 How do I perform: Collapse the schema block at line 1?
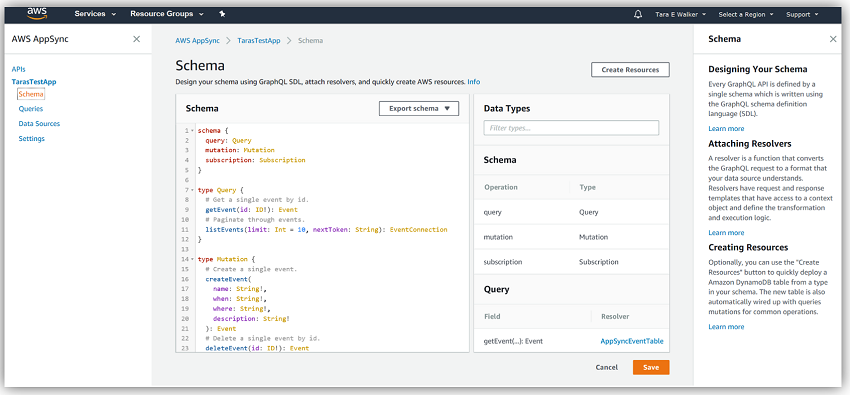(192, 131)
